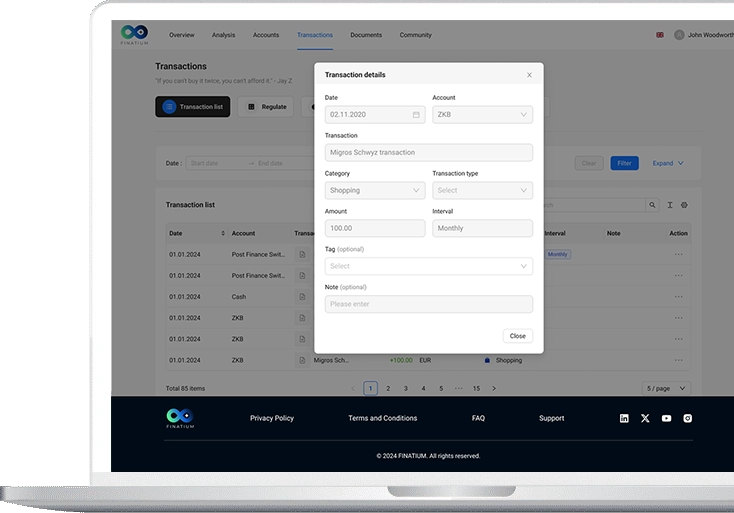Open the X (Twitter) social link
Image resolution: width=734 pixels, height=513 pixels.
pyautogui.click(x=645, y=418)
